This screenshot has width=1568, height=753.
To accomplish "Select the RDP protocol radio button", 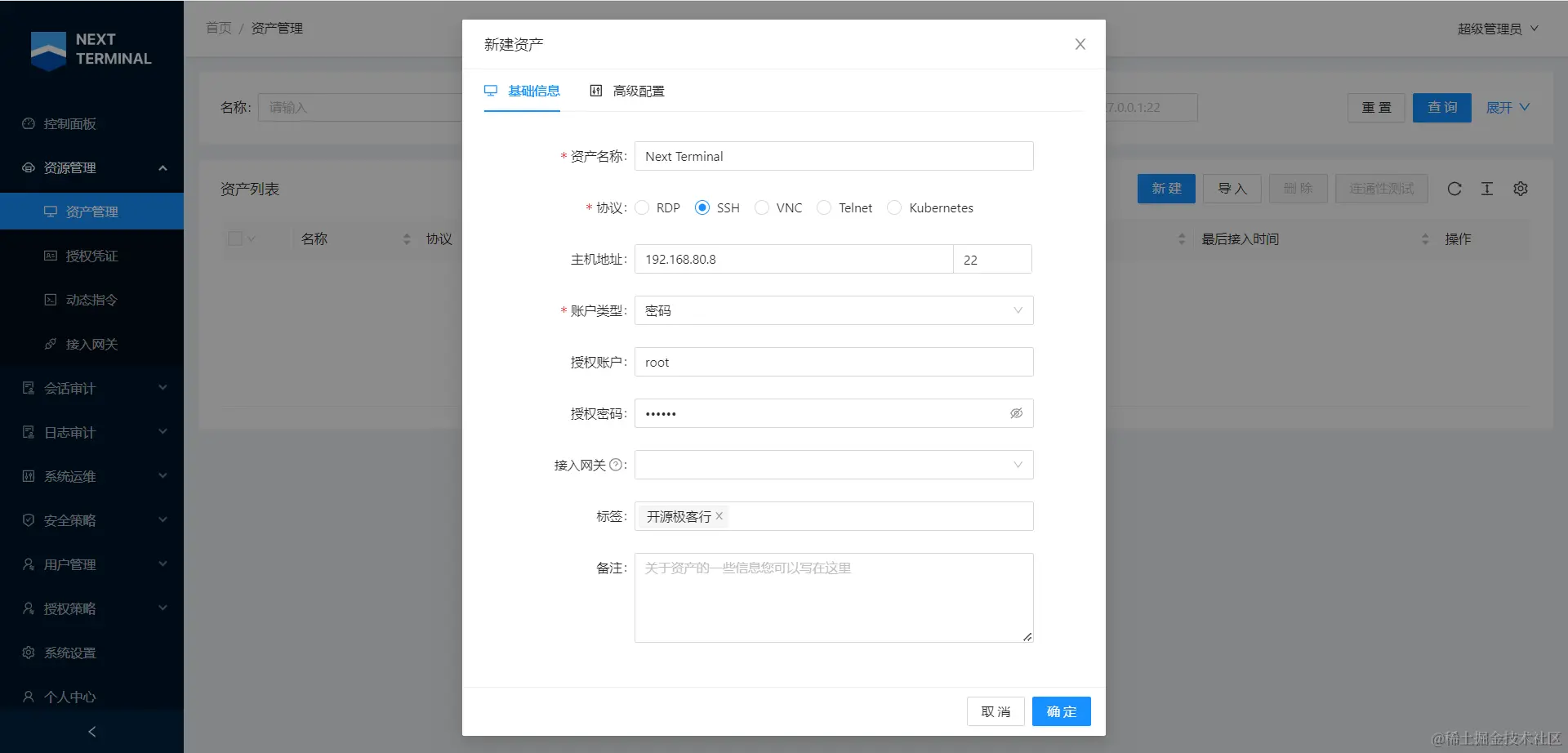I will (642, 207).
